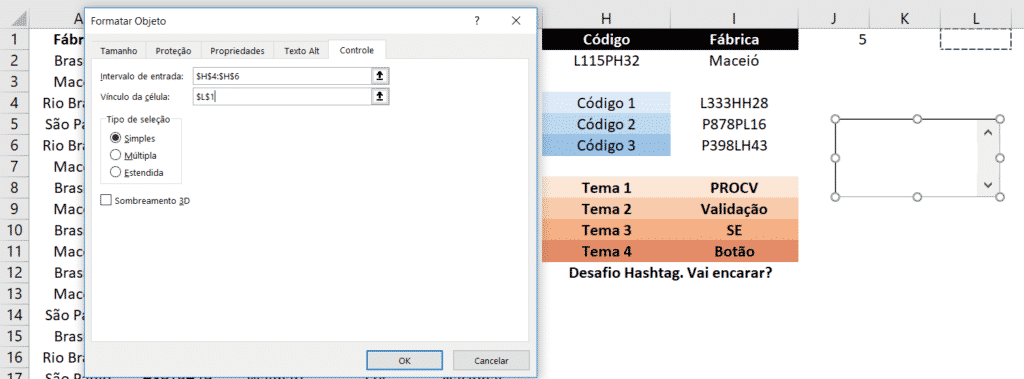Select column H header
Image resolution: width=1024 pixels, height=379 pixels.
(x=607, y=19)
